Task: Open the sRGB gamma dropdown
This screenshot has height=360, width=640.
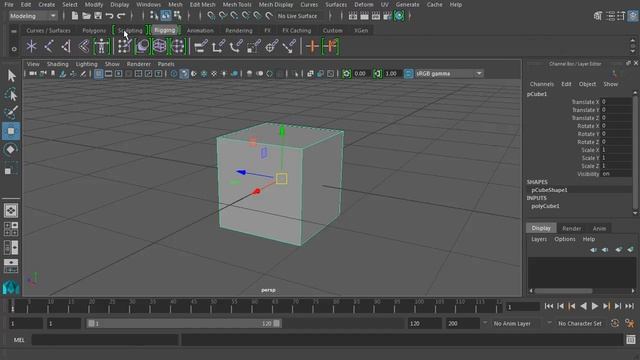Action: tap(449, 73)
